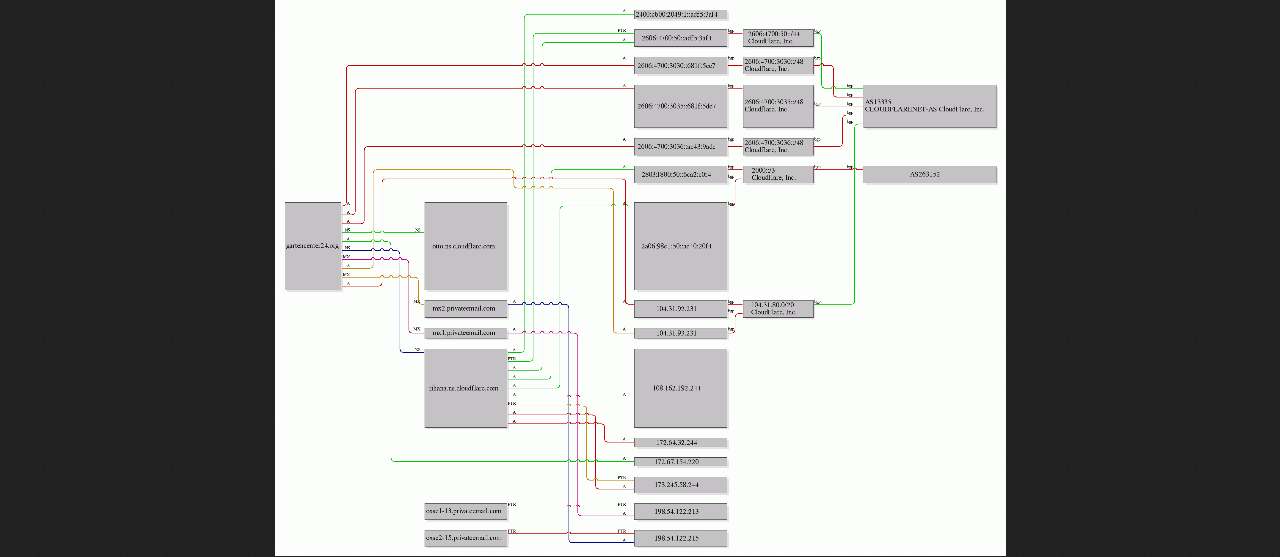Click the 2606:4700:50::adf5:3af4 IPv6 node
The height and width of the screenshot is (557, 1280).
[681, 38]
